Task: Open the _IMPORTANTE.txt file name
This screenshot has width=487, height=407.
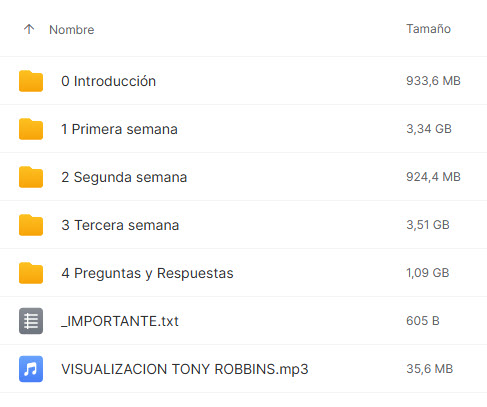Action: tap(120, 321)
